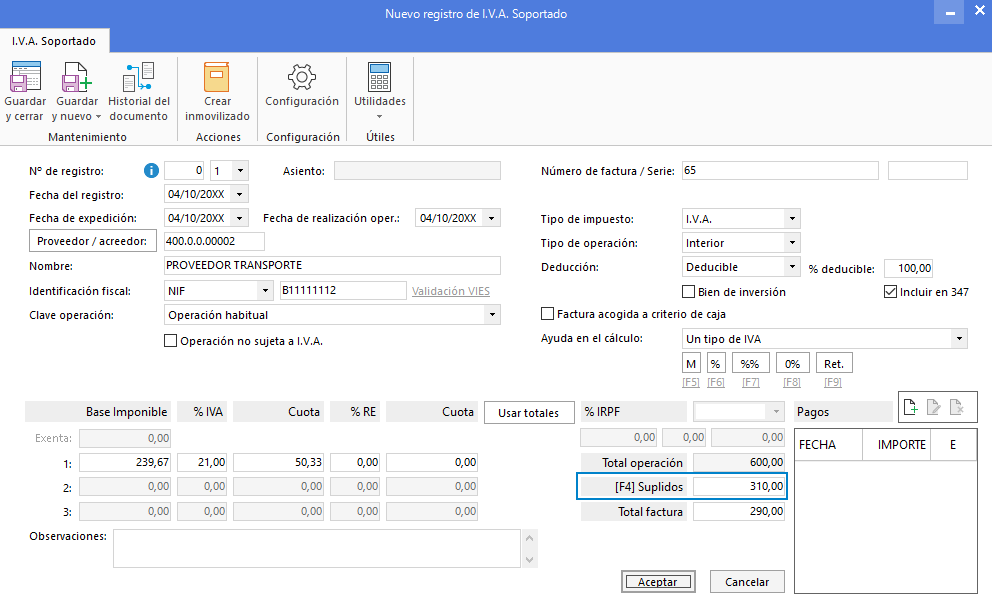Open the registro series dropdown
The height and width of the screenshot is (610, 992).
pyautogui.click(x=240, y=171)
